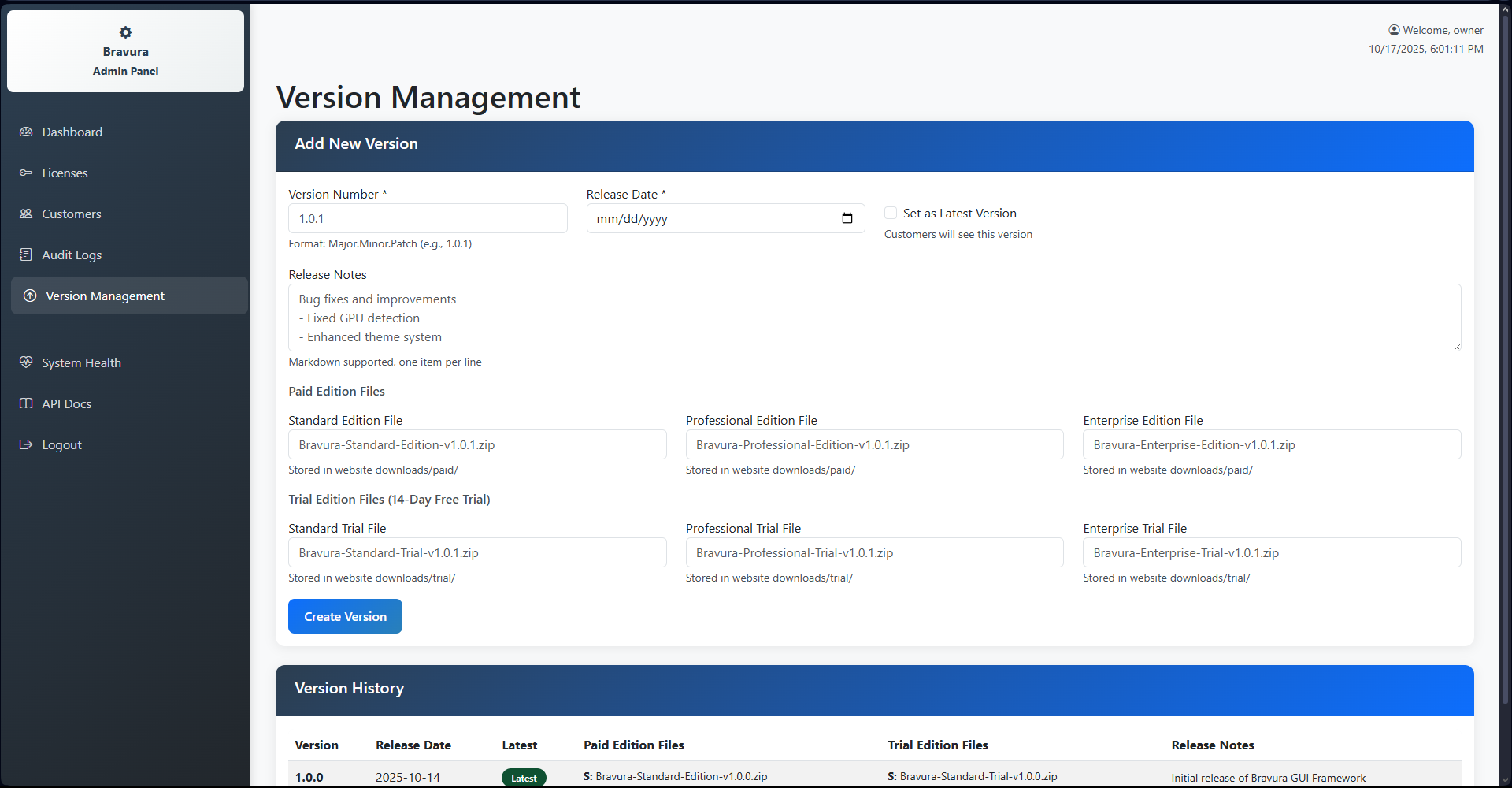Click the Latest badge for version 1.0.0
Image resolution: width=1512 pixels, height=788 pixels.
tap(523, 777)
